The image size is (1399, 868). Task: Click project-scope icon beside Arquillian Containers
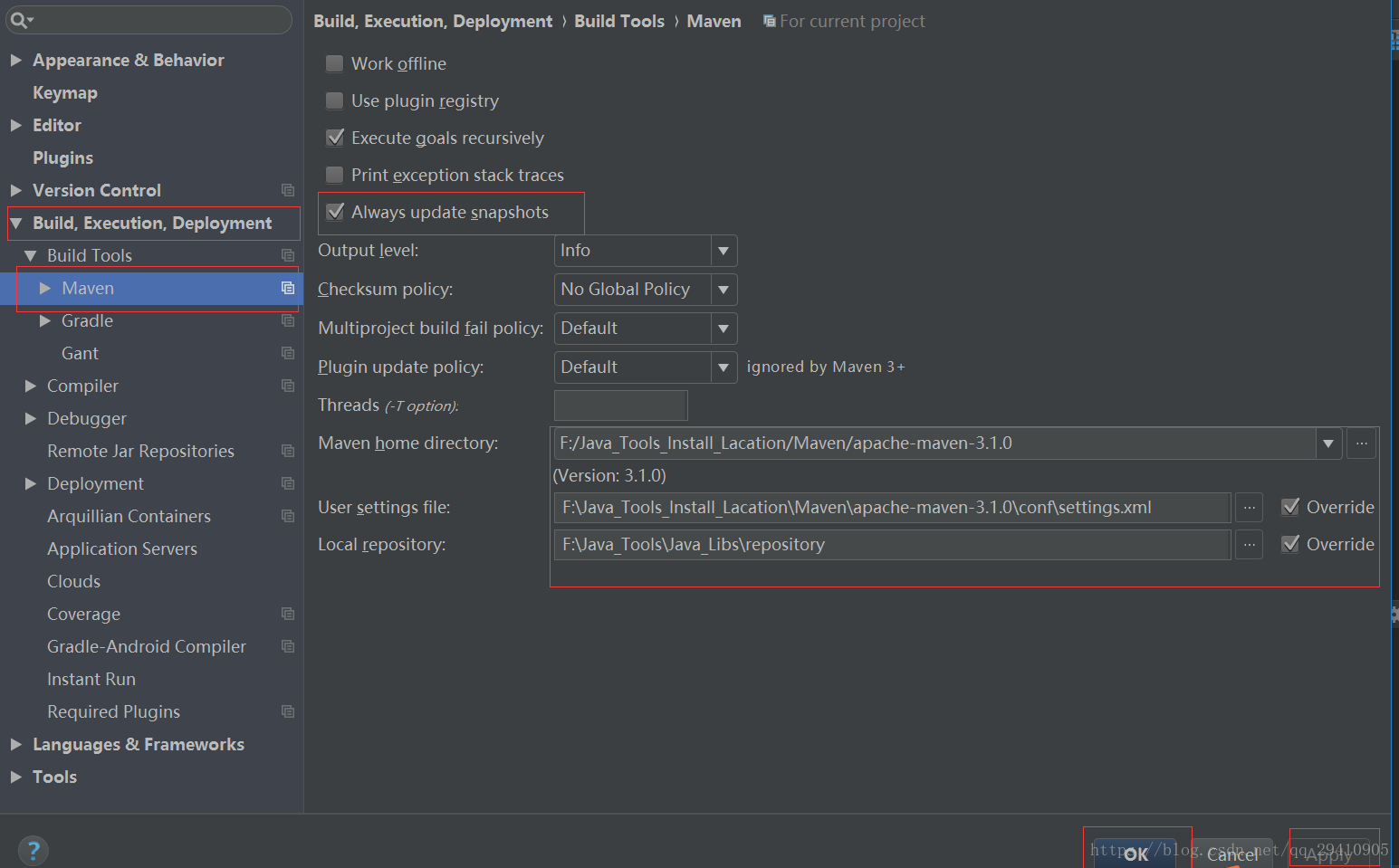click(288, 516)
